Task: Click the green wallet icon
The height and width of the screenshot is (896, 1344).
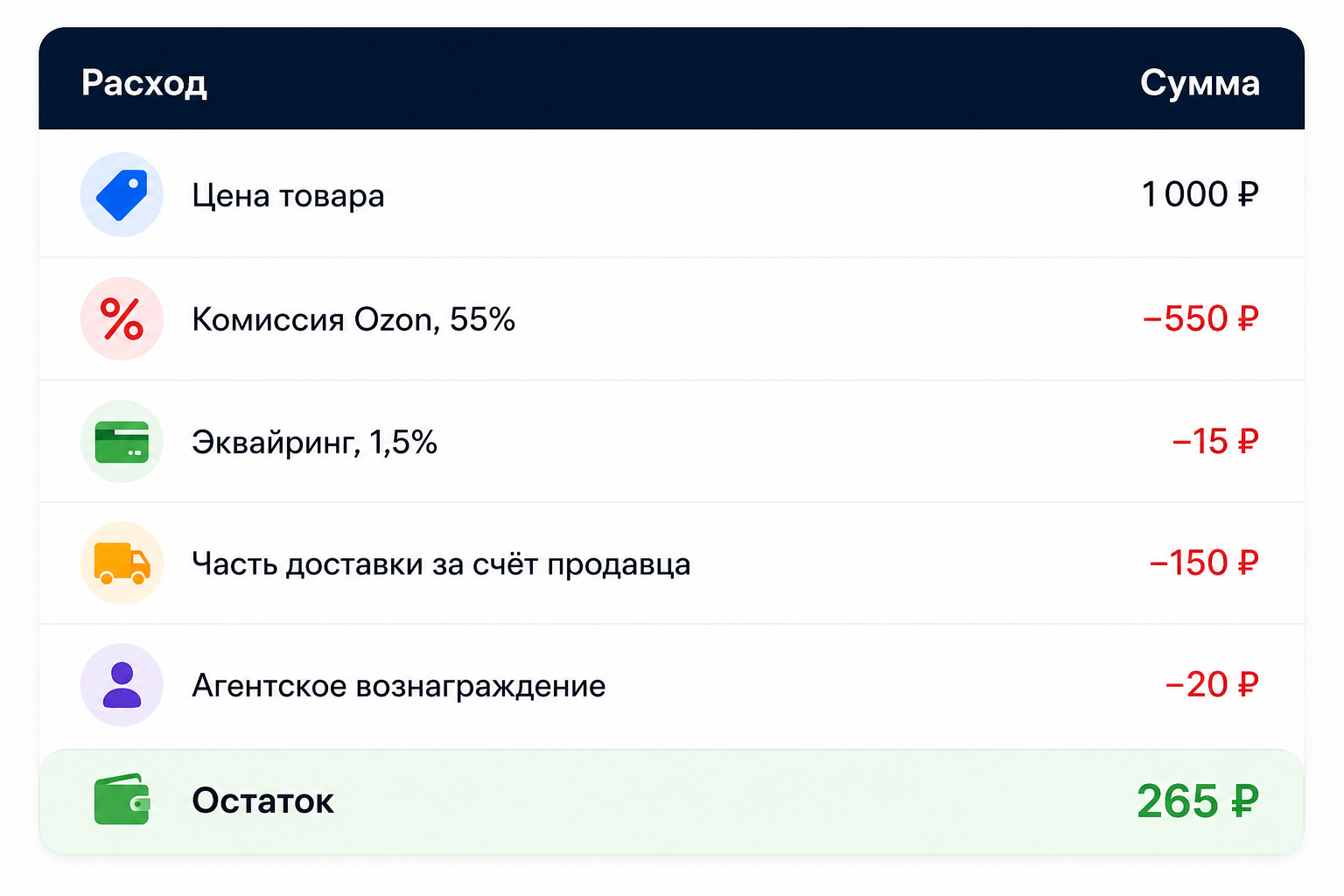Action: point(122,799)
